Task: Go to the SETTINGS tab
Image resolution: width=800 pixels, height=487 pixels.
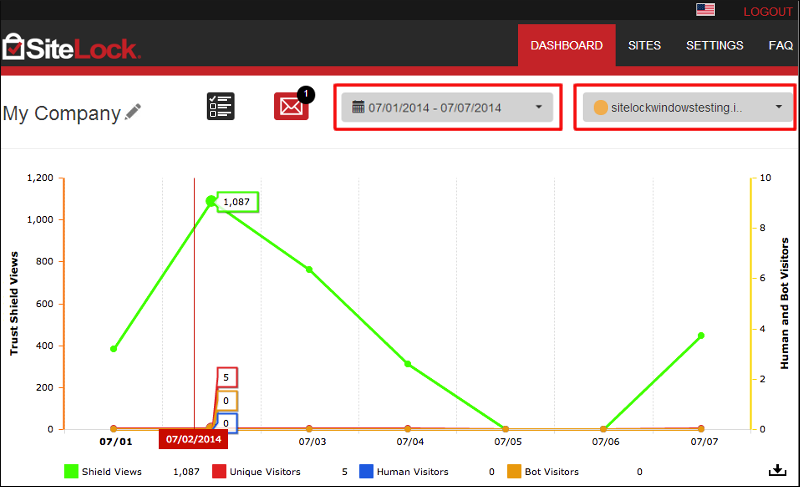Action: 714,46
